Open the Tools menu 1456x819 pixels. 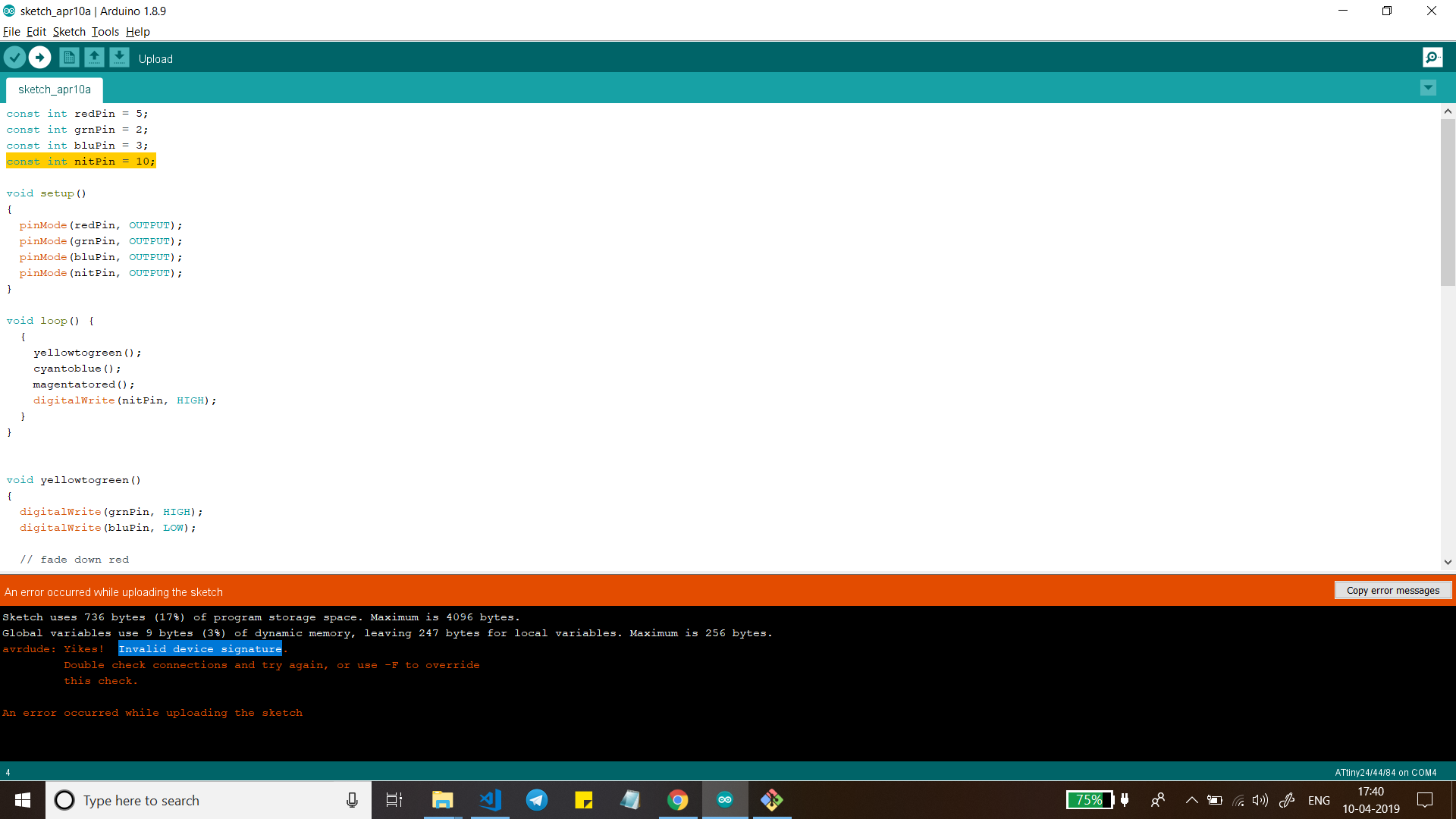105,32
